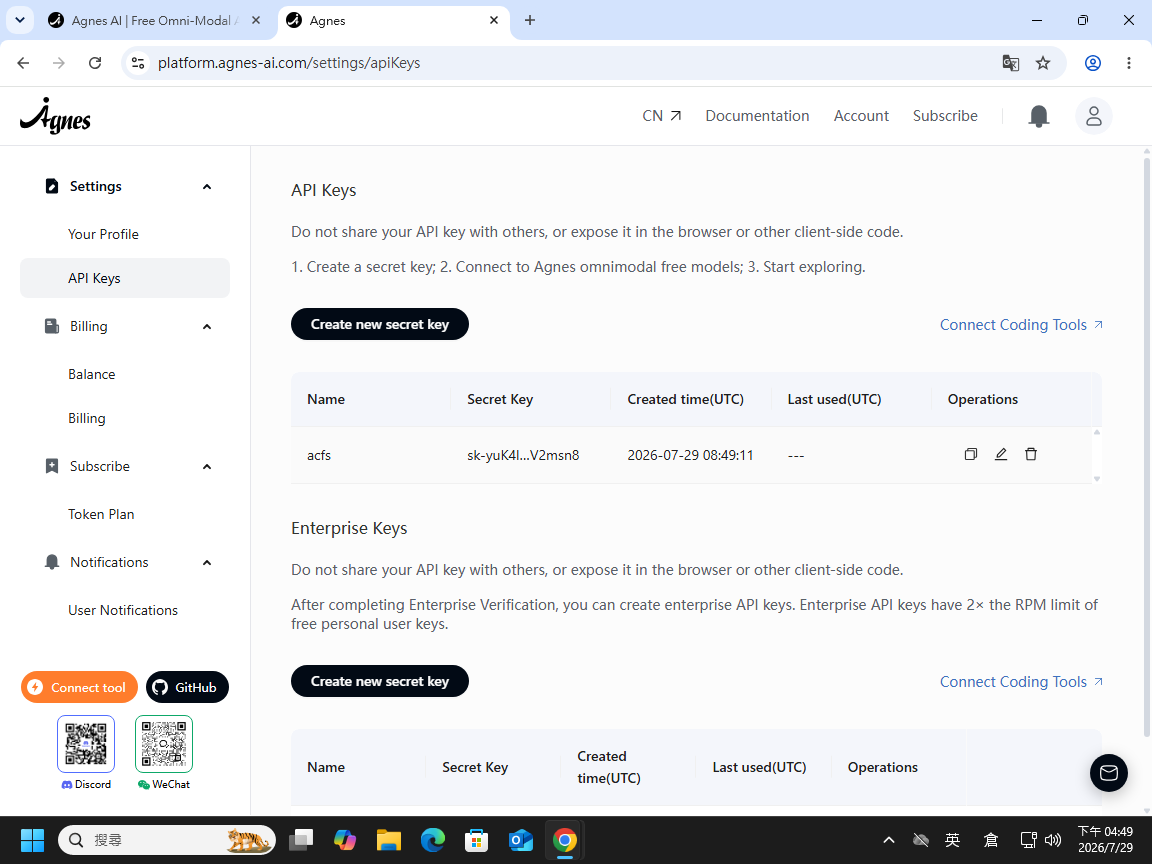
Task: Bookmark this page with the star icon
Action: [1043, 63]
